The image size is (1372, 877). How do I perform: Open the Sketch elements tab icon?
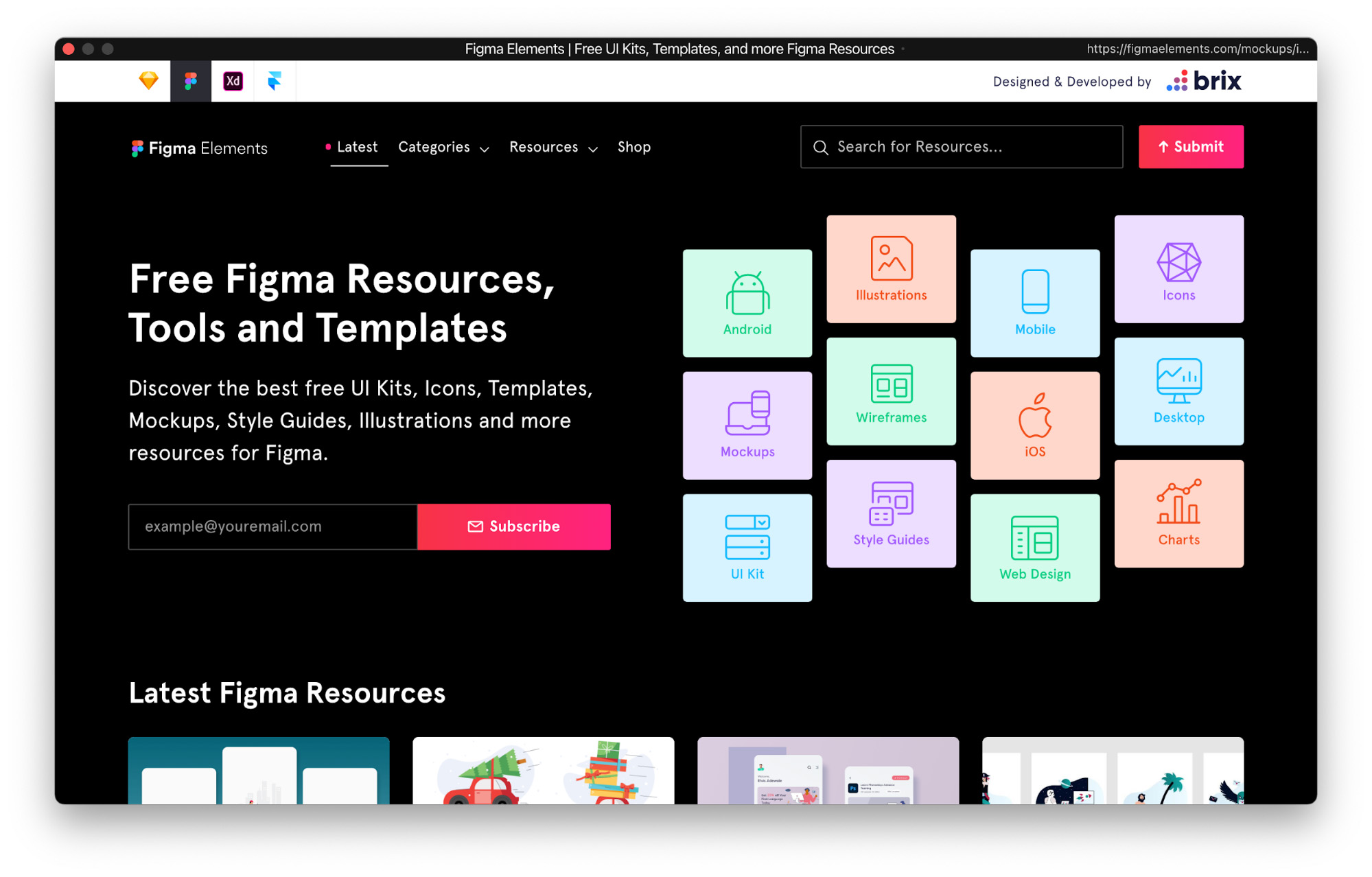(x=148, y=81)
